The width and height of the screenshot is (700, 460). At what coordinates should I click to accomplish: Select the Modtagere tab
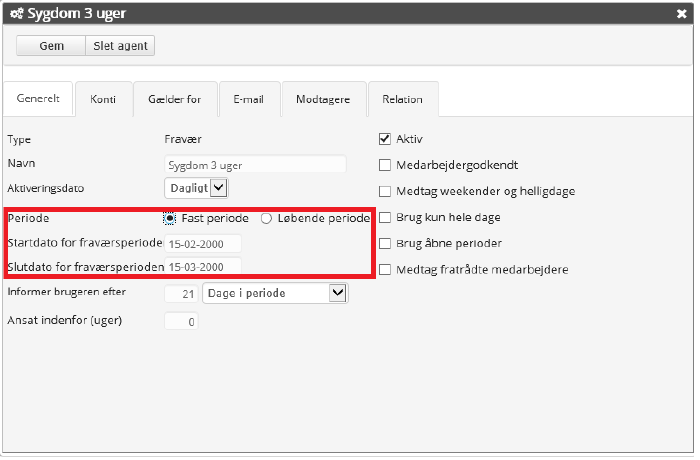click(x=324, y=99)
